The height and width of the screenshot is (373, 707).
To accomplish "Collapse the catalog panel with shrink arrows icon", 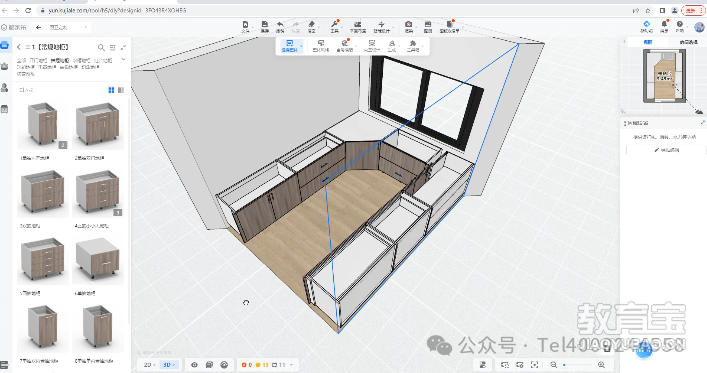I will pyautogui.click(x=123, y=47).
